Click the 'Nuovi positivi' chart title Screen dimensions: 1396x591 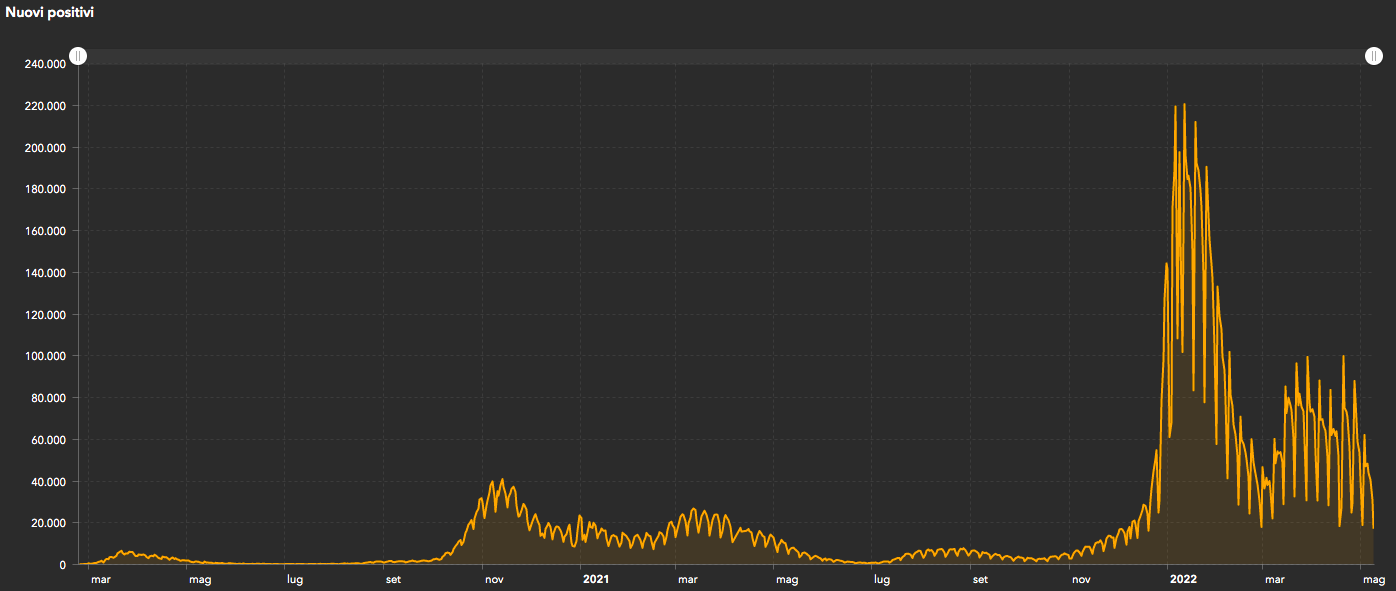(50, 13)
